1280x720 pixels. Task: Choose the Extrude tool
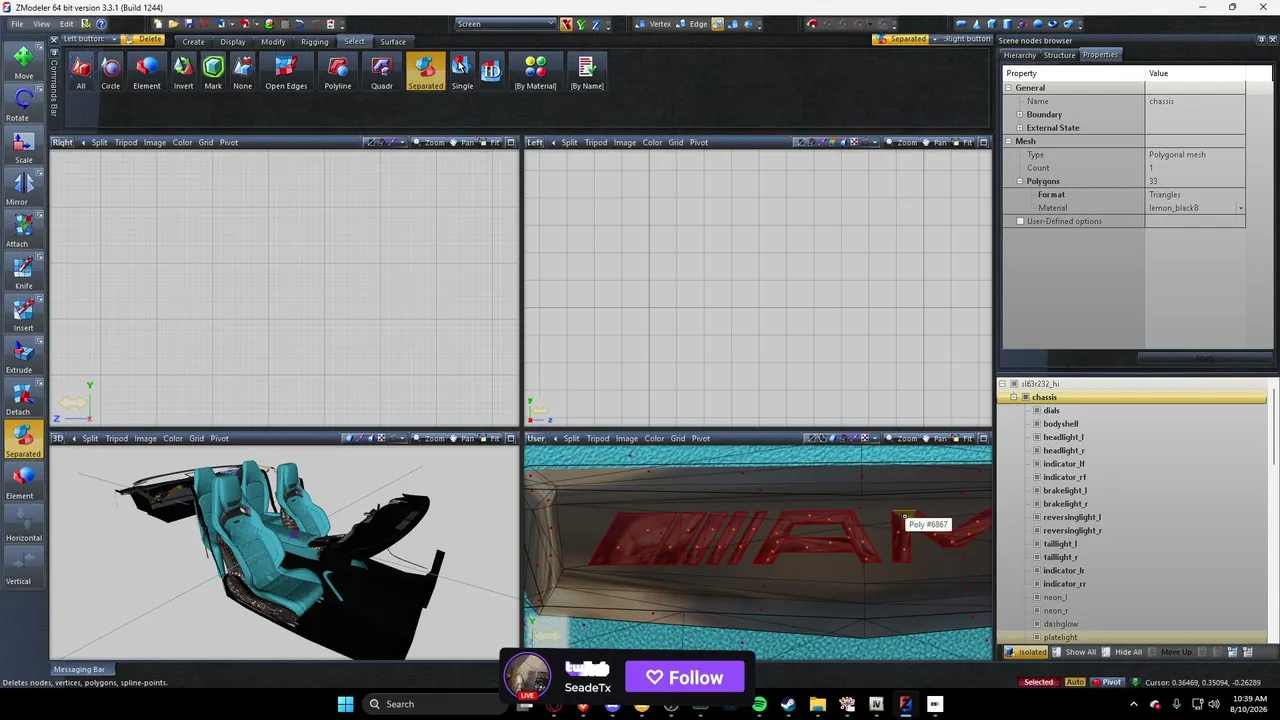23,356
